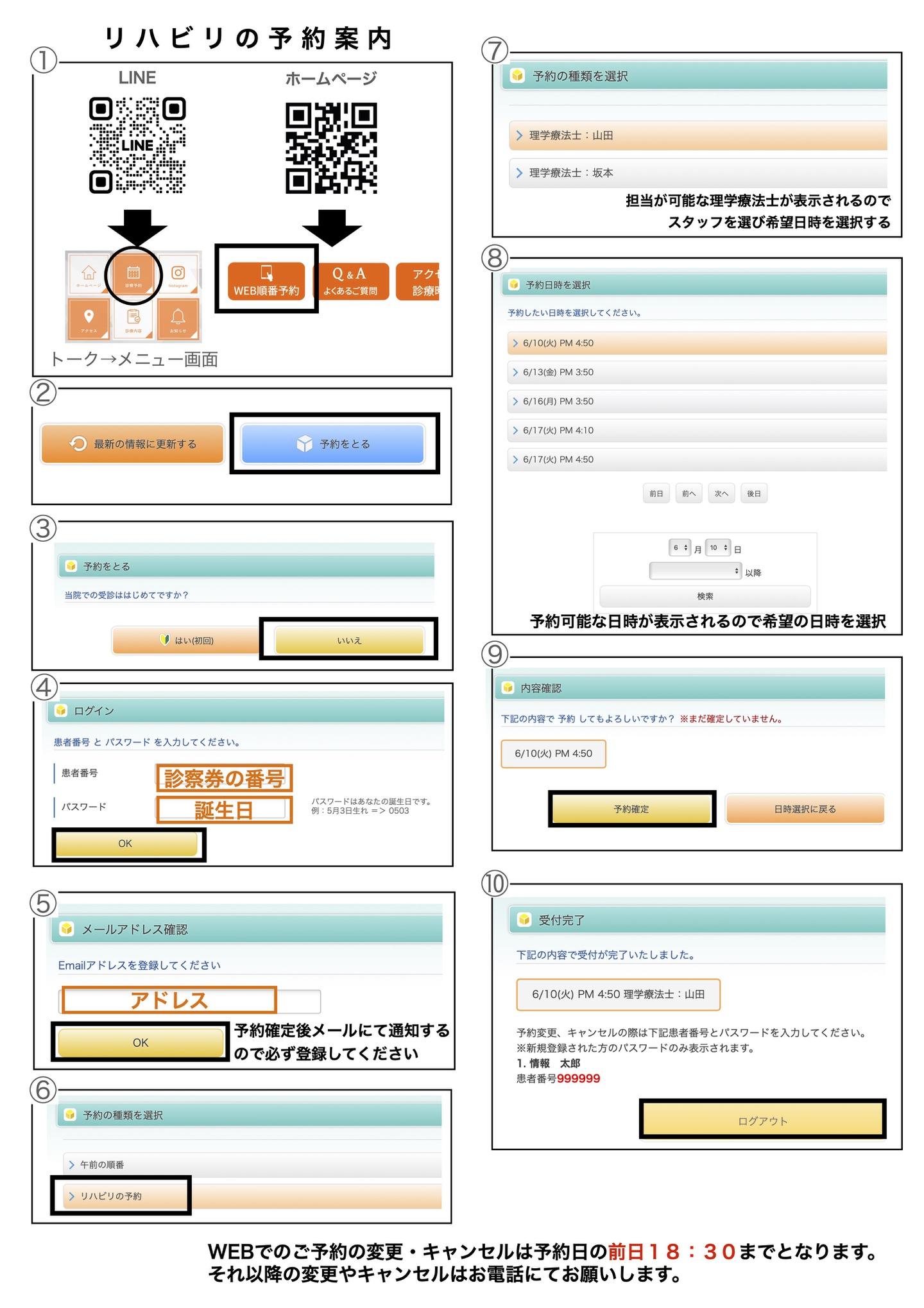
Task: Choose the リハビリの予約 option
Action: [121, 1196]
